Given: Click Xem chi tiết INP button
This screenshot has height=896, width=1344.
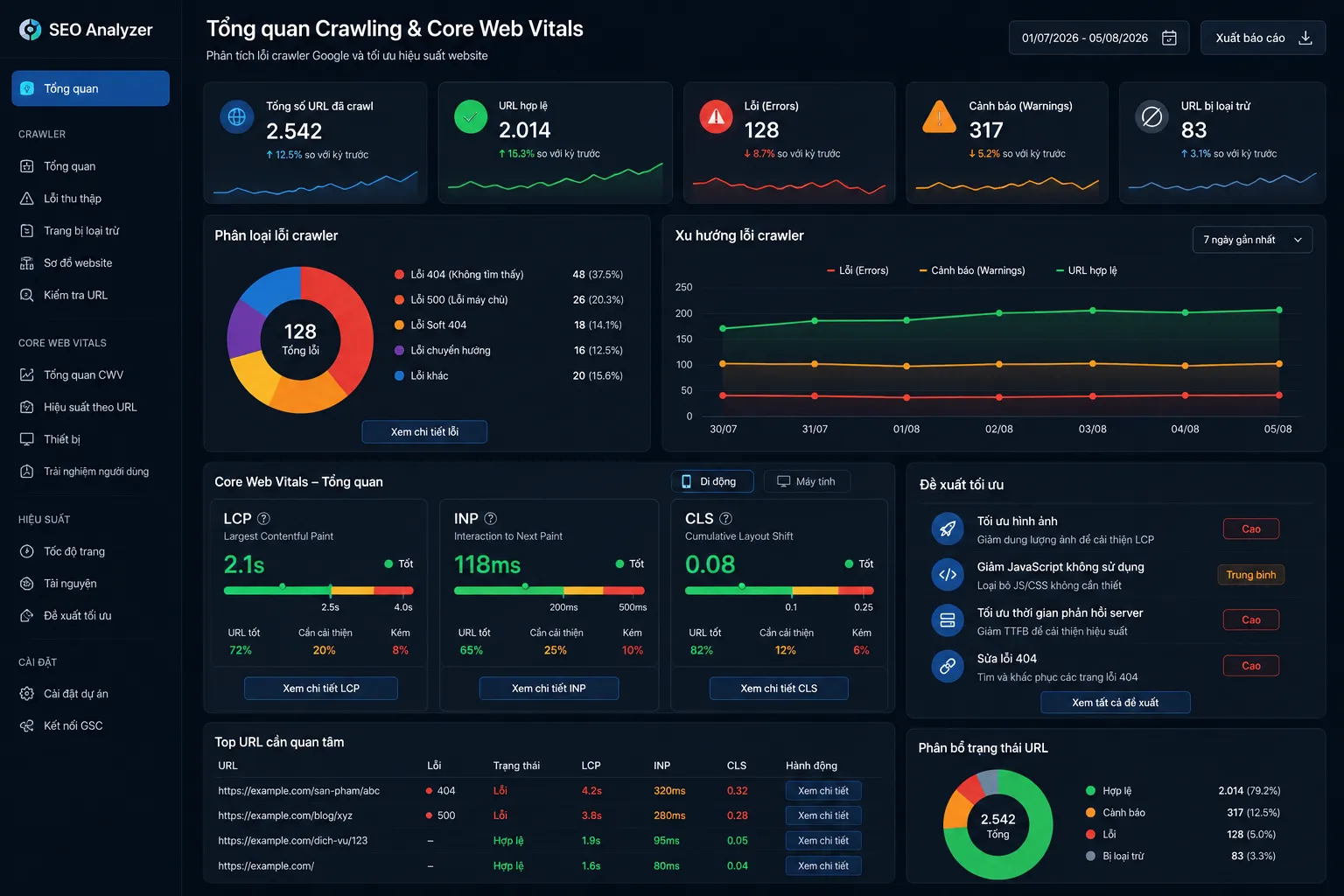Looking at the screenshot, I should click(x=549, y=689).
